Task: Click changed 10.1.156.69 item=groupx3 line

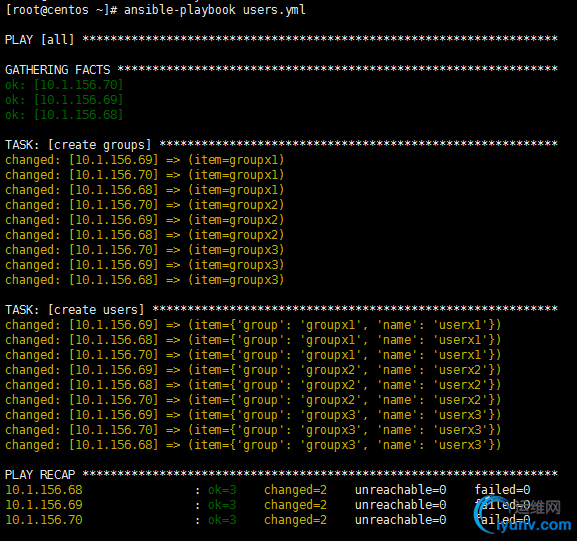Action: coord(145,265)
